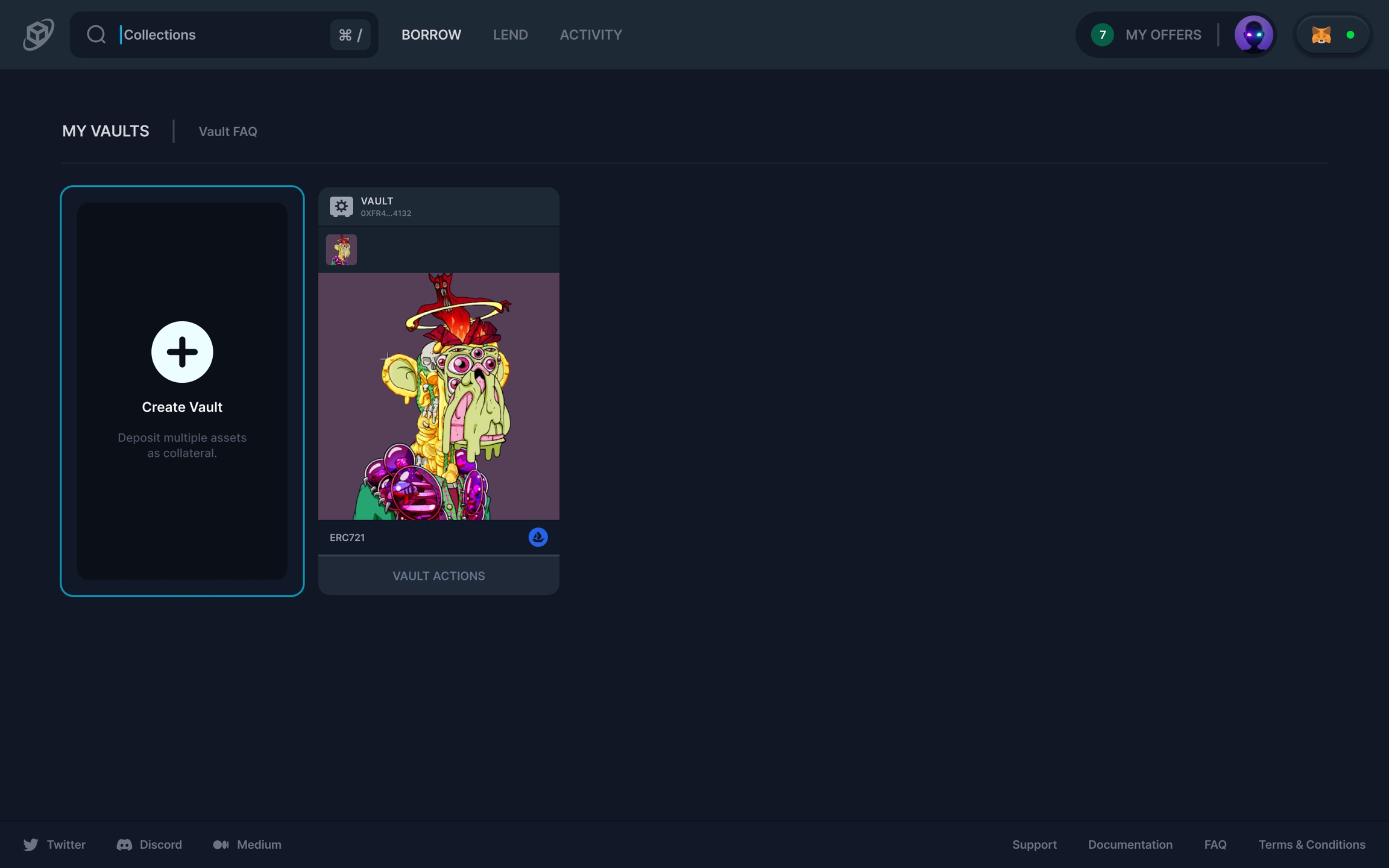Select the BORROW tab
The image size is (1389, 868).
[431, 34]
